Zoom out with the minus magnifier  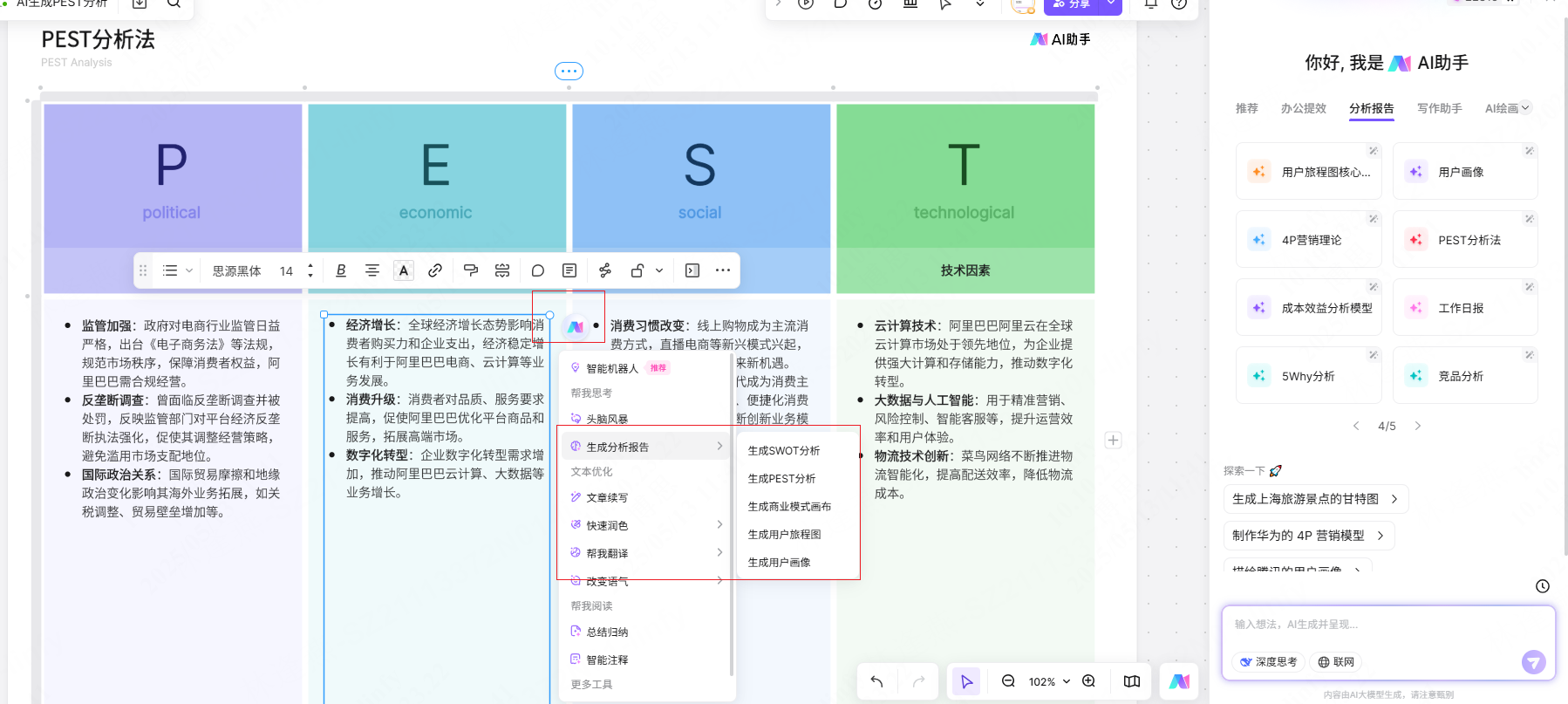1008,681
